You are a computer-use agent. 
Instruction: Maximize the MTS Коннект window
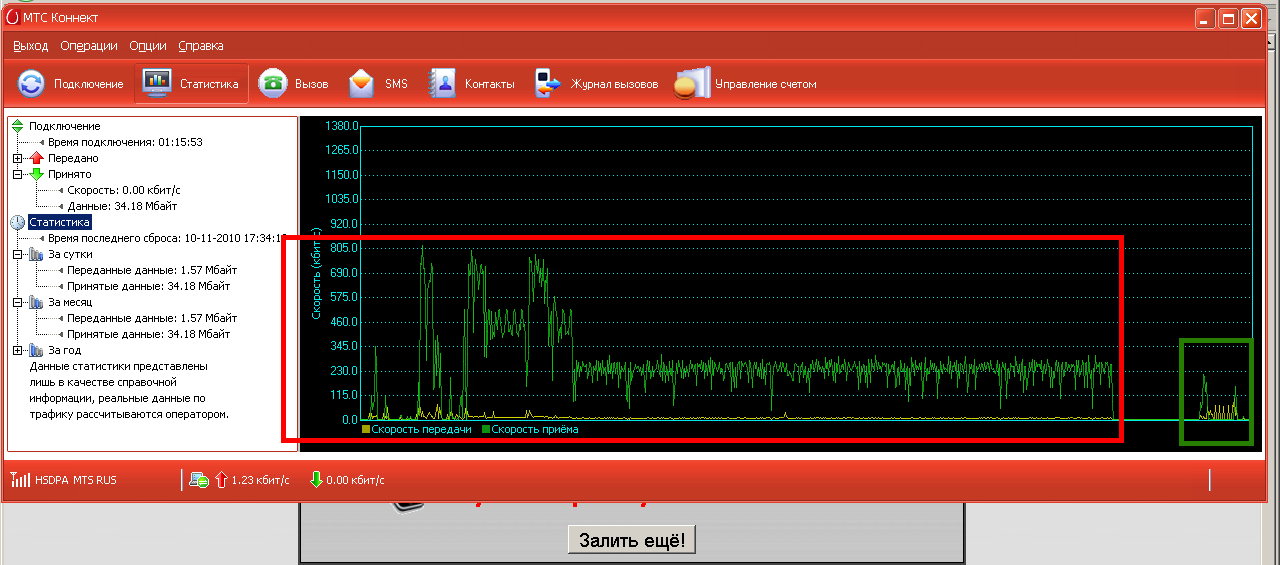(x=1230, y=18)
